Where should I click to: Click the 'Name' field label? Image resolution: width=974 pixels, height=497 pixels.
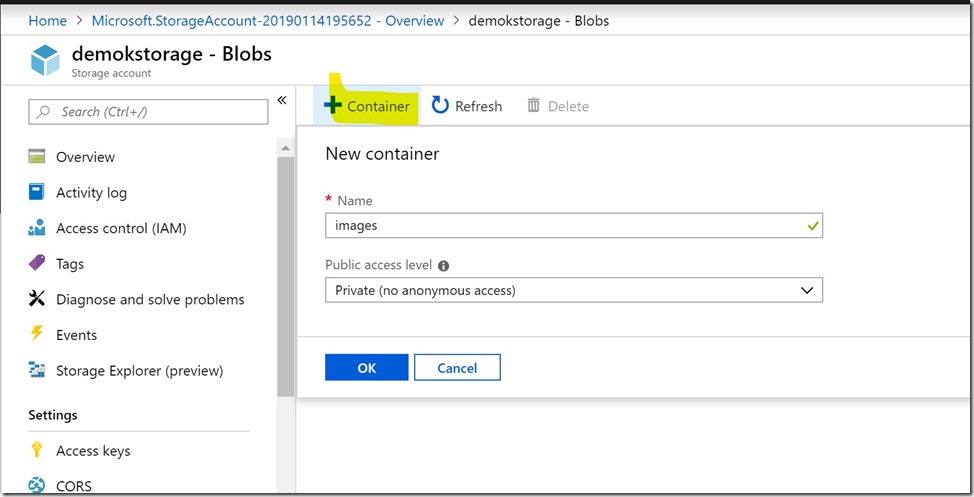tap(355, 201)
